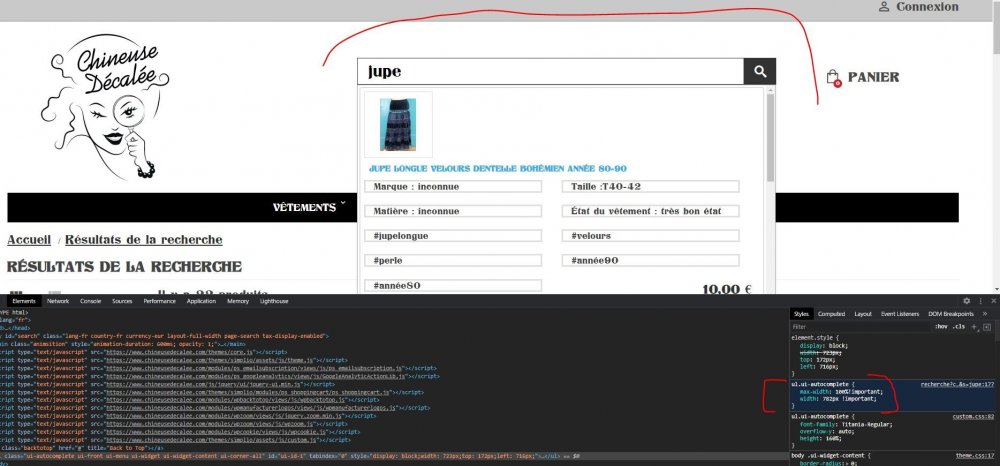Click Résultats de la recherche breadcrumb
The height and width of the screenshot is (466, 1000).
click(143, 240)
